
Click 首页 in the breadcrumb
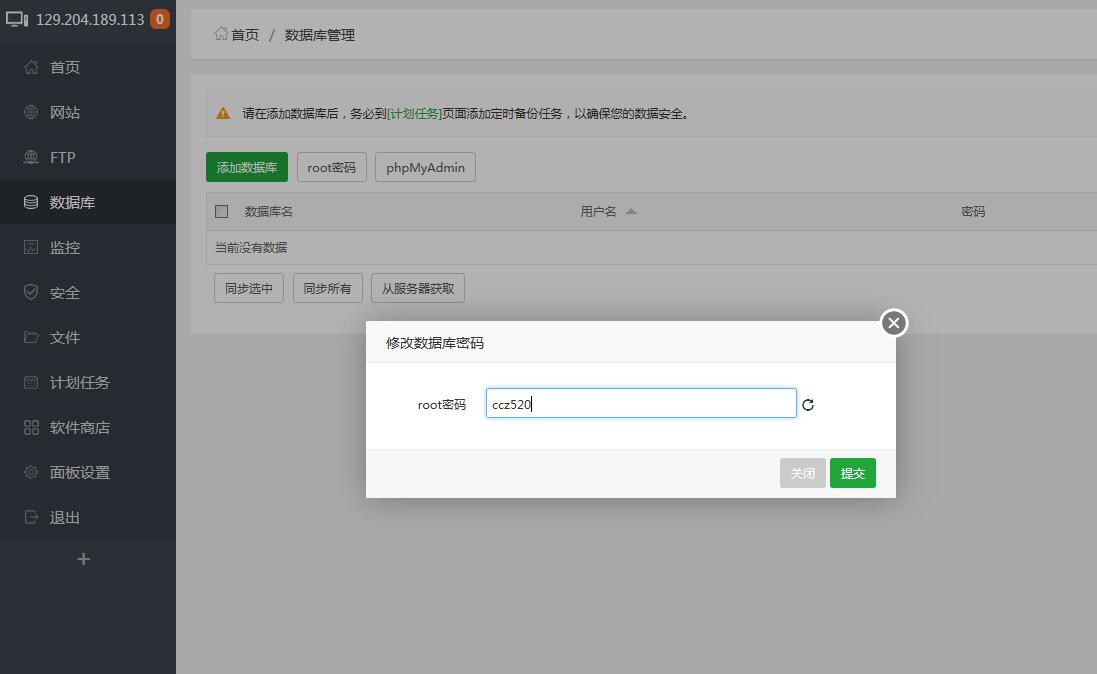244,35
